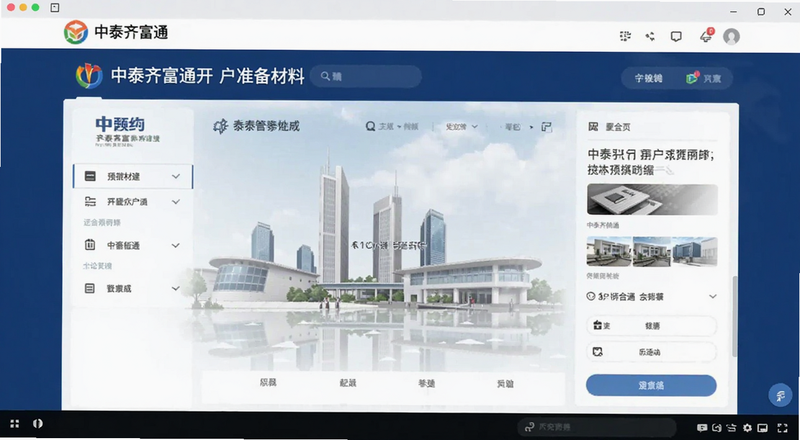Open the settings gear in bottom bar
Screen dimensions: 800x440
[x=747, y=428]
